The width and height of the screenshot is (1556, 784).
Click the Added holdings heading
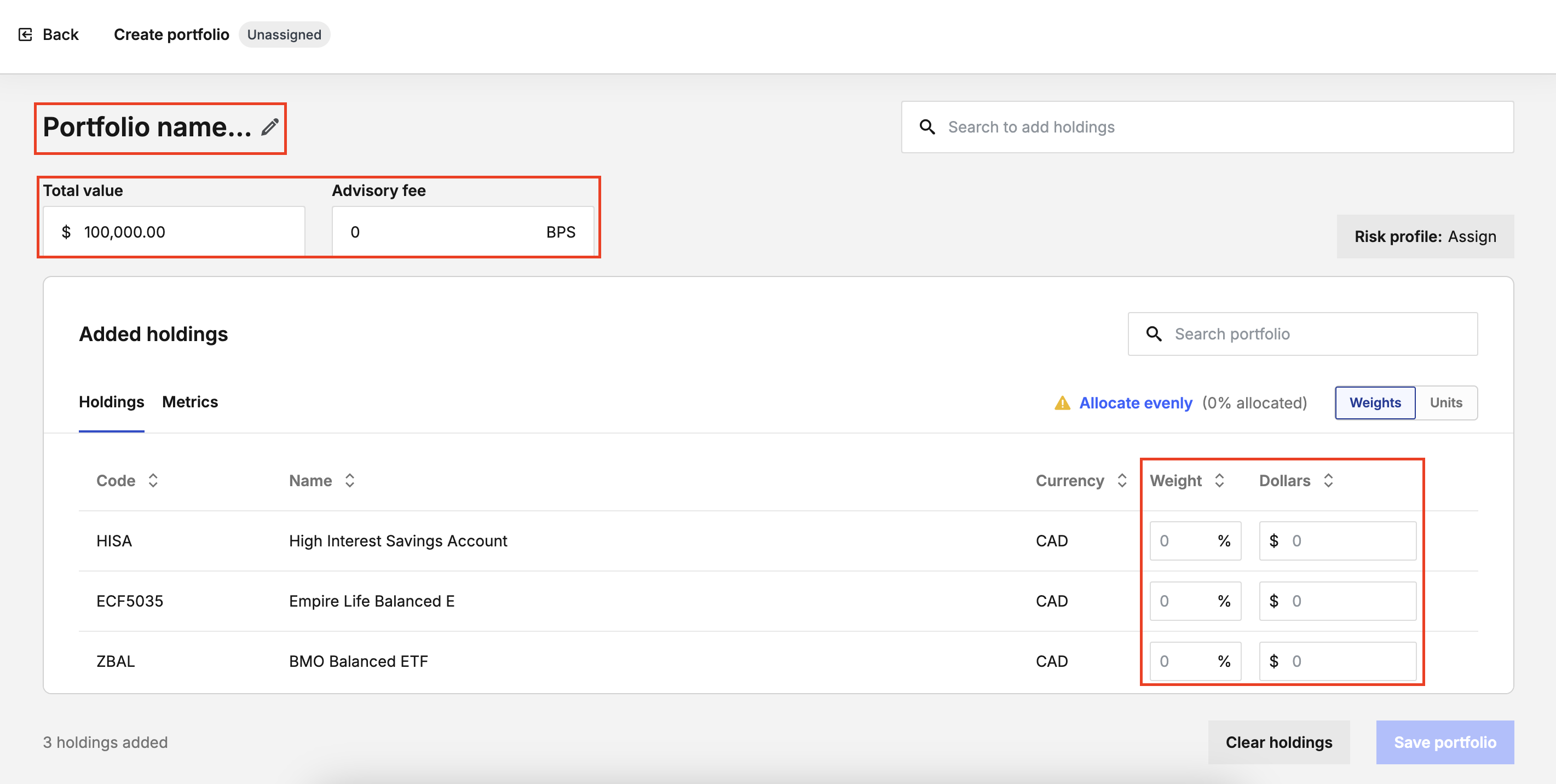click(153, 334)
